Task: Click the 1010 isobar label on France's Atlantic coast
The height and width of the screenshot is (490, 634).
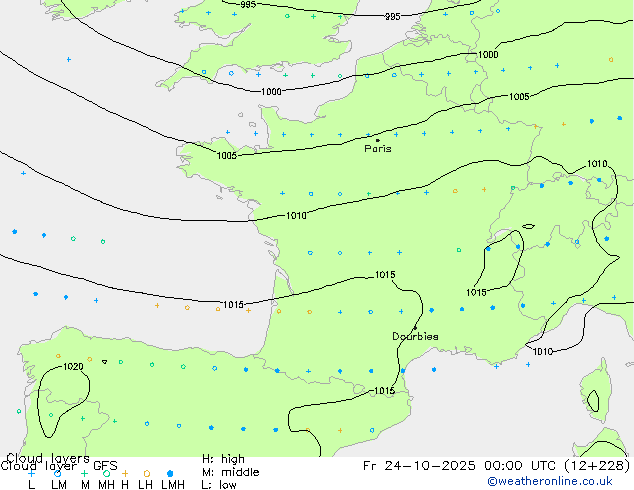Action: coord(296,215)
